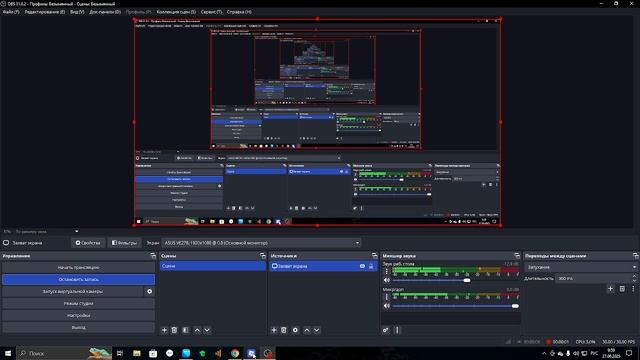The width and height of the screenshot is (640, 360).
Task: Open Chrome from the taskbar
Action: click(x=235, y=353)
